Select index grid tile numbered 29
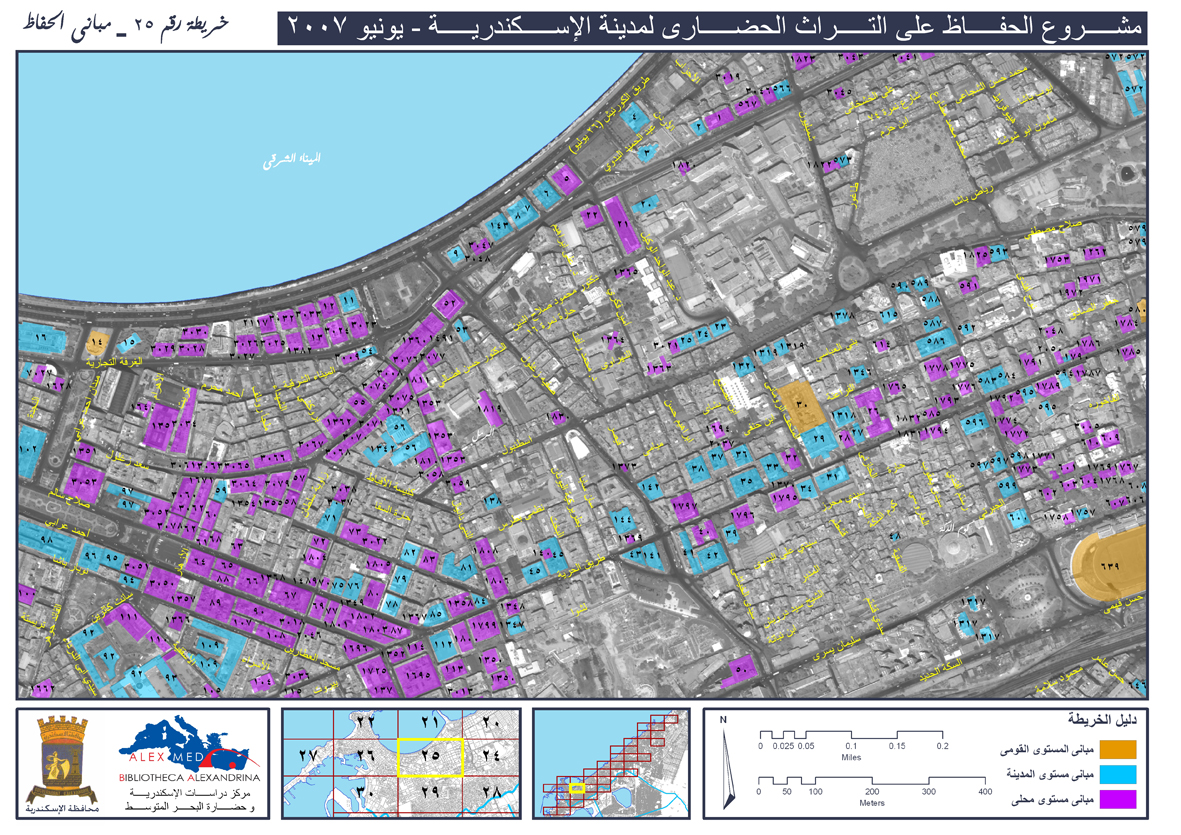 (431, 794)
